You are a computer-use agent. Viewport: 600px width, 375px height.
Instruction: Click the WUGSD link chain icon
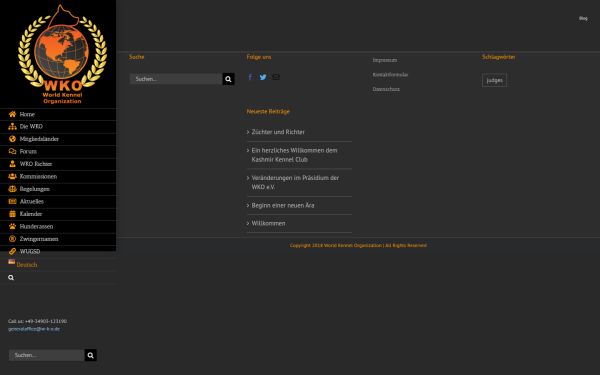(x=12, y=251)
